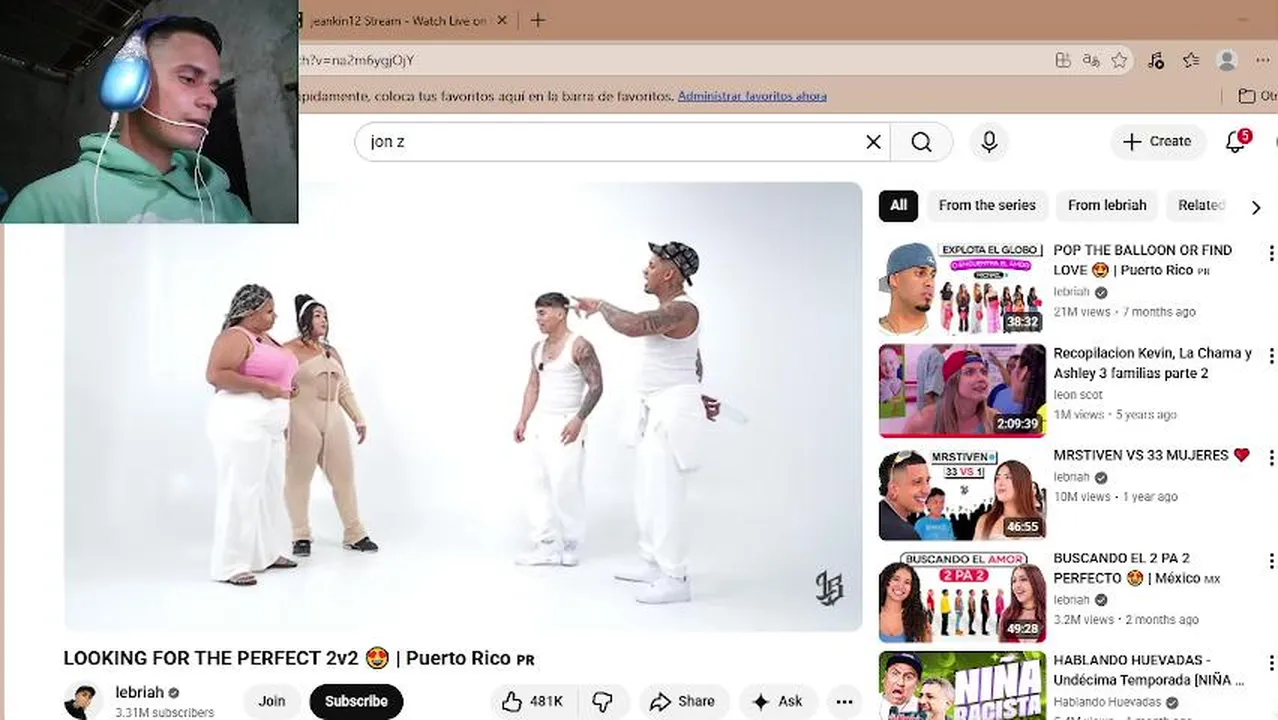Open Recopilacion Kevin, La Chama title
Screen dimensions: 1278x720
coord(1152,363)
